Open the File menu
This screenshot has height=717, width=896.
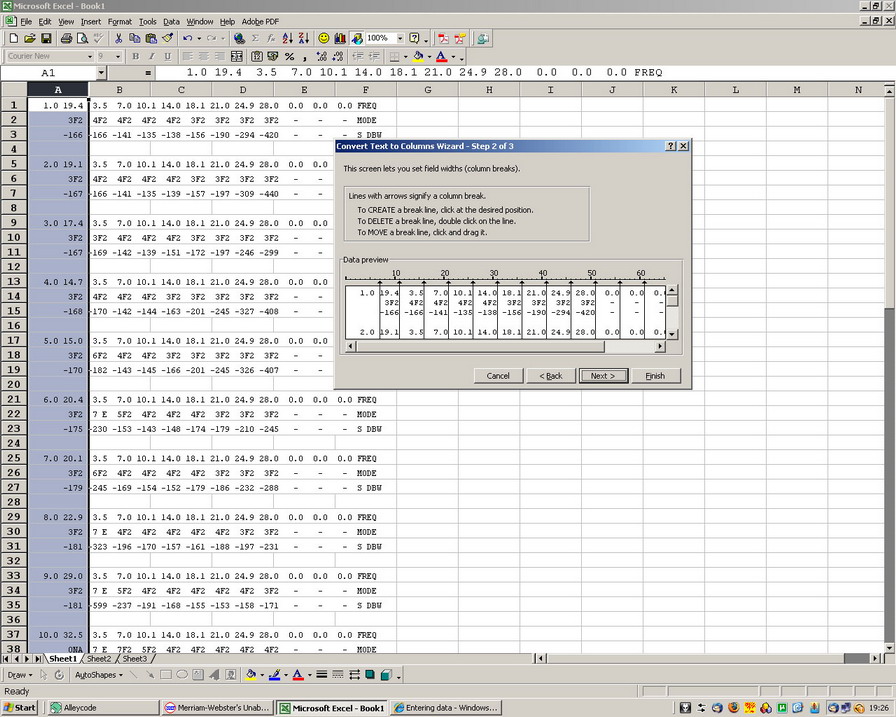pyautogui.click(x=26, y=22)
